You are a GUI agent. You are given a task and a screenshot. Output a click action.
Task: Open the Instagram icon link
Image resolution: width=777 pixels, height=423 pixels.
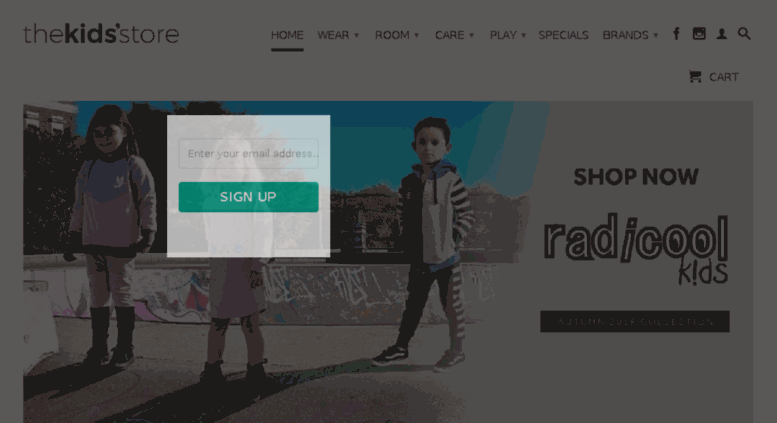(699, 34)
